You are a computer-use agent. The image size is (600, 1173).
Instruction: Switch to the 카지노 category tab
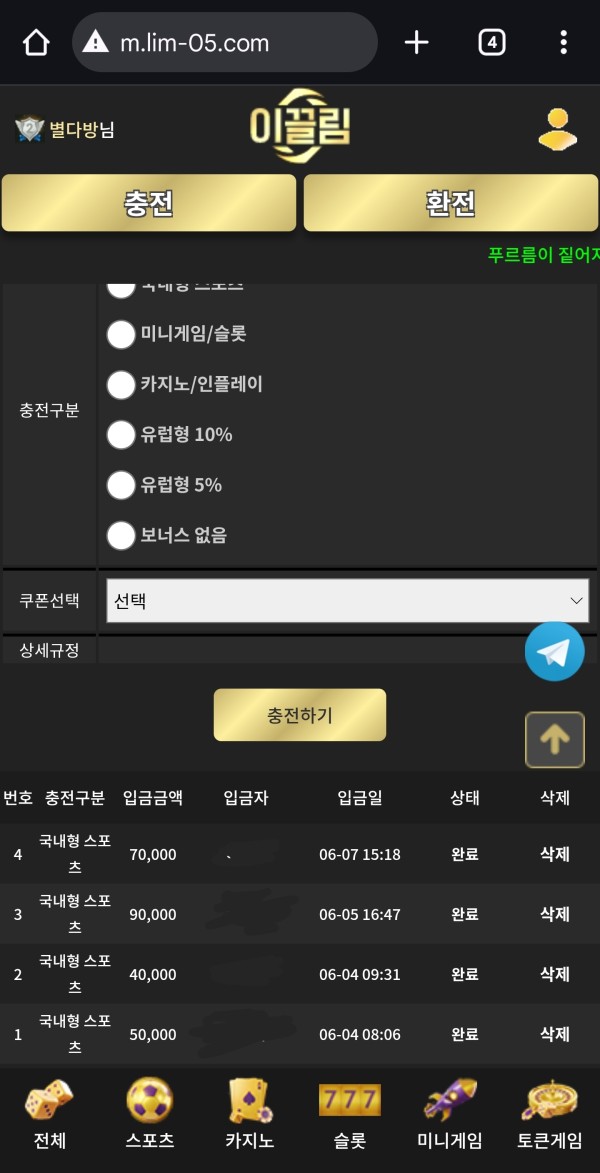pyautogui.click(x=250, y=1114)
